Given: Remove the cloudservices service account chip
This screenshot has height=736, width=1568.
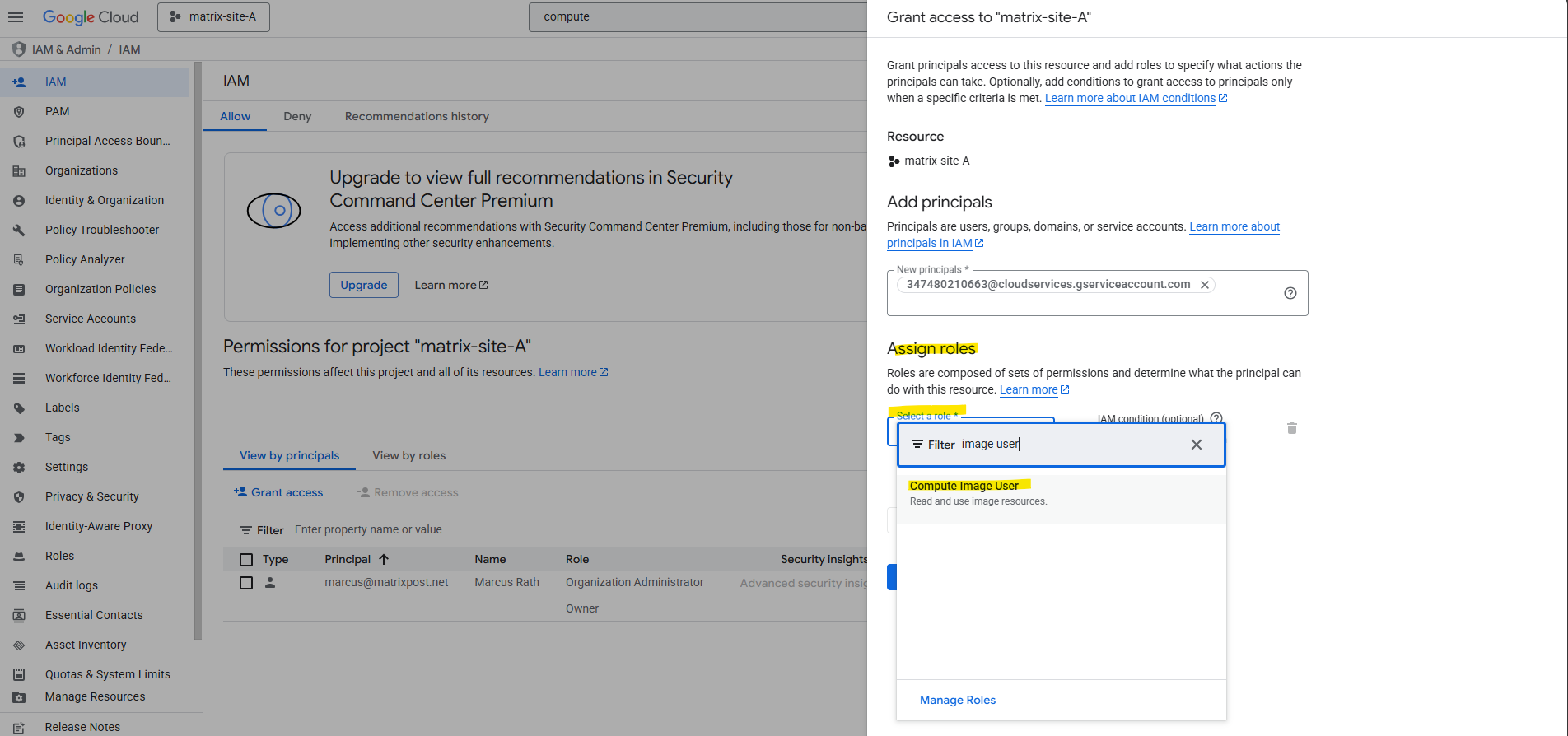Looking at the screenshot, I should (1205, 285).
